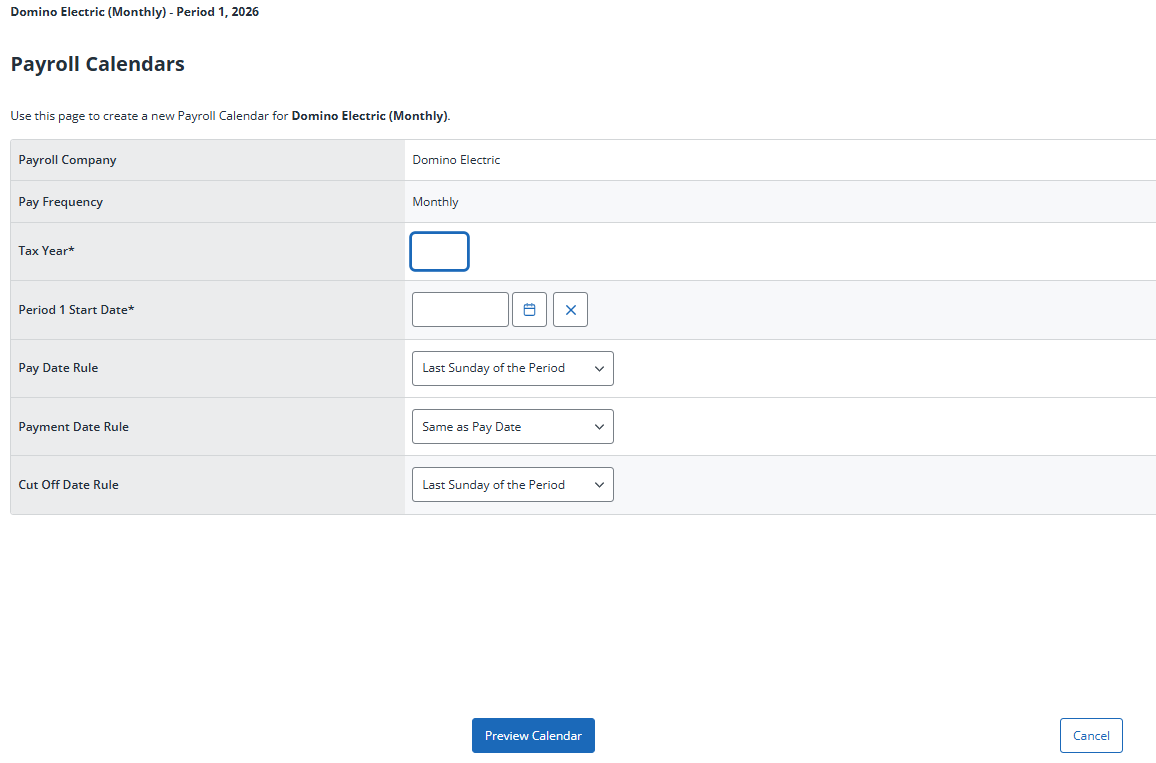
Task: Focus the Tax Year input box
Action: (x=439, y=252)
